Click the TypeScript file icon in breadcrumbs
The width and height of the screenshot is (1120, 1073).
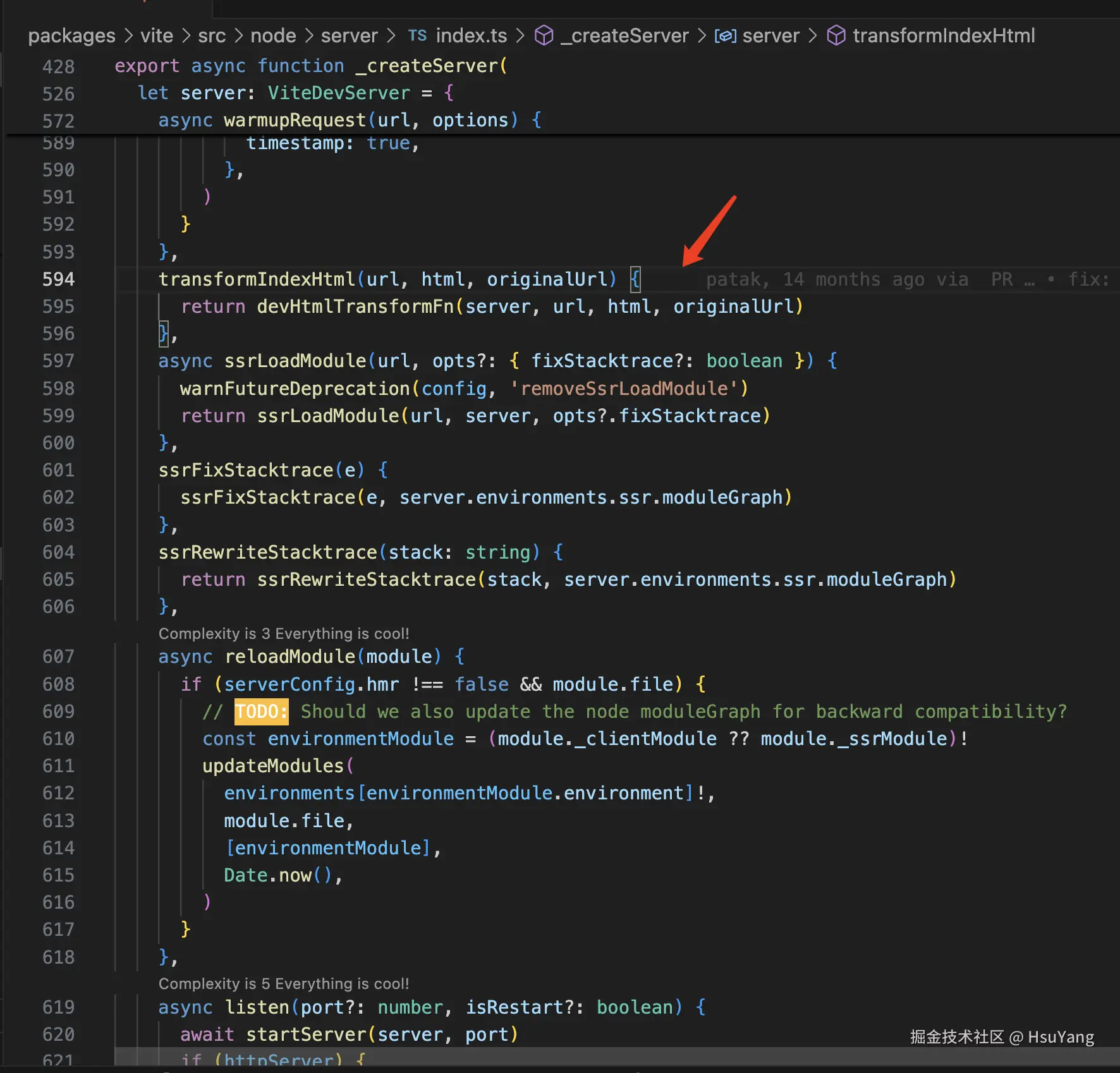point(417,35)
